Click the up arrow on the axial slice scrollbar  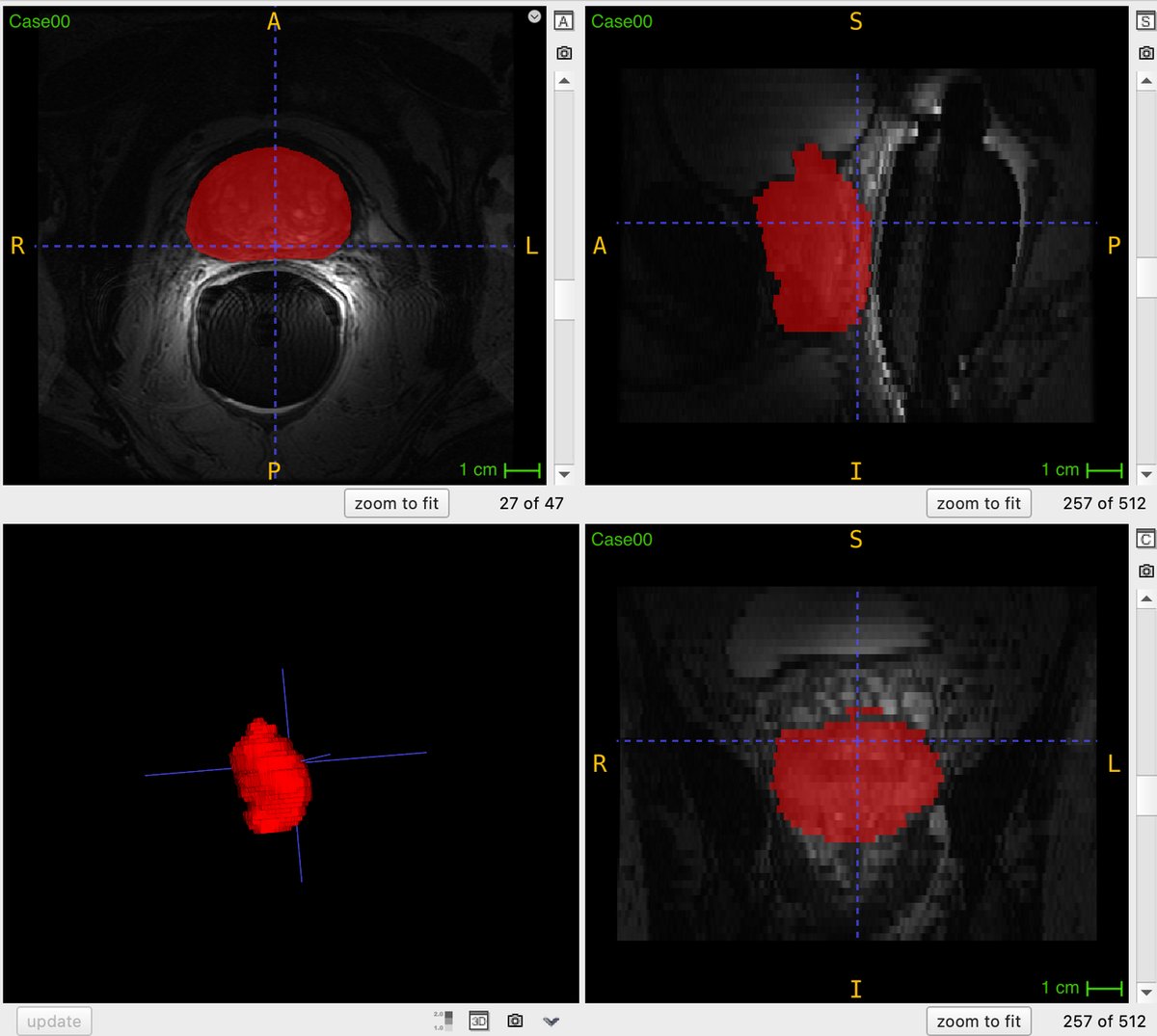[564, 80]
